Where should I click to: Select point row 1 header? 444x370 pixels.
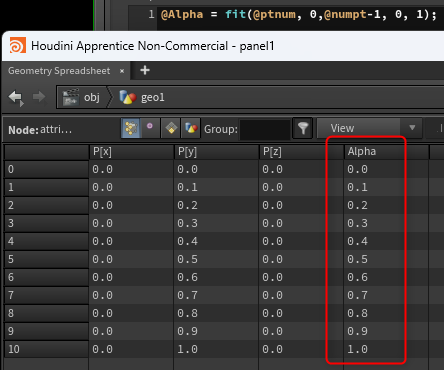46,187
